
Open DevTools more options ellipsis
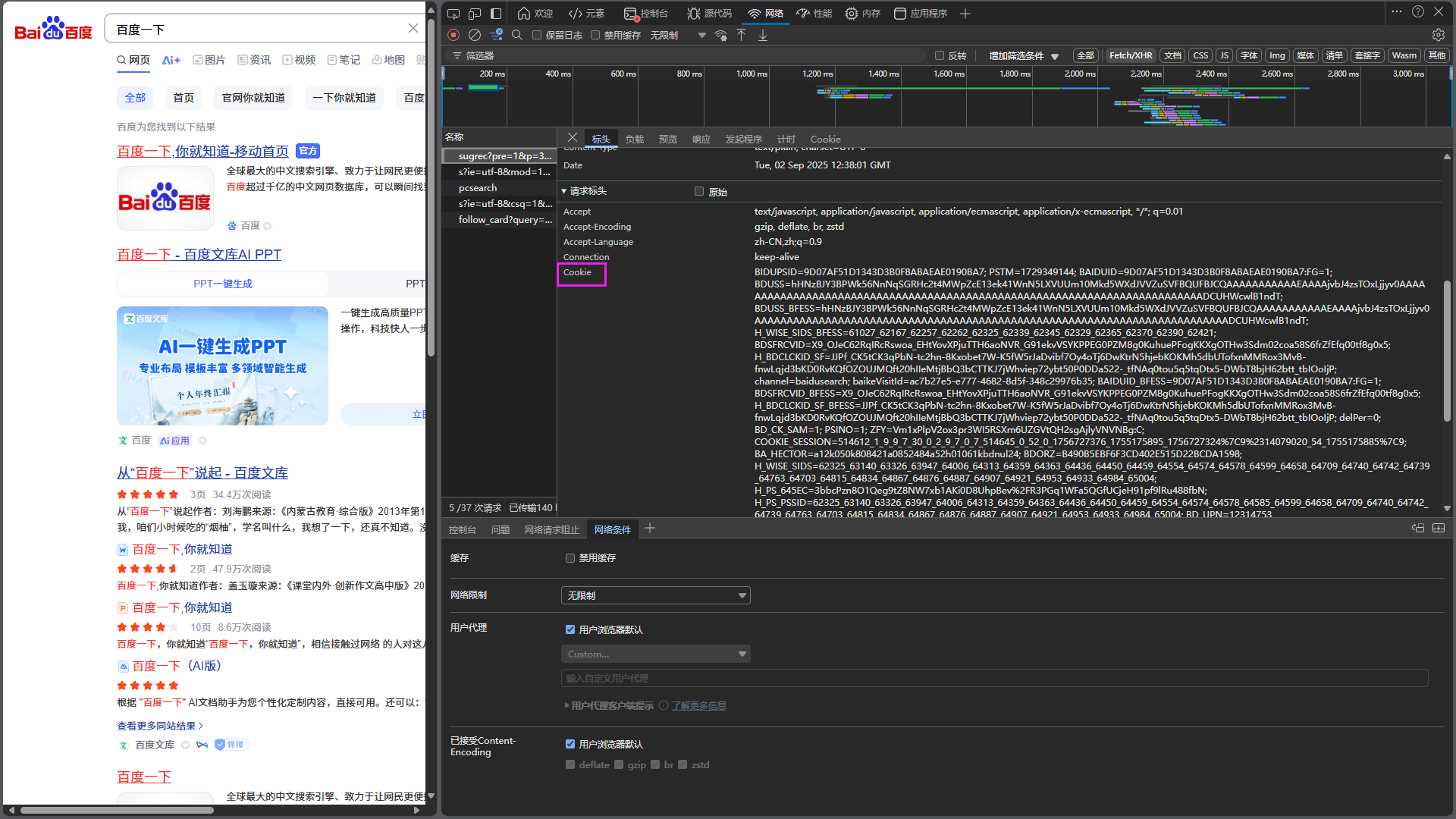coord(1397,12)
